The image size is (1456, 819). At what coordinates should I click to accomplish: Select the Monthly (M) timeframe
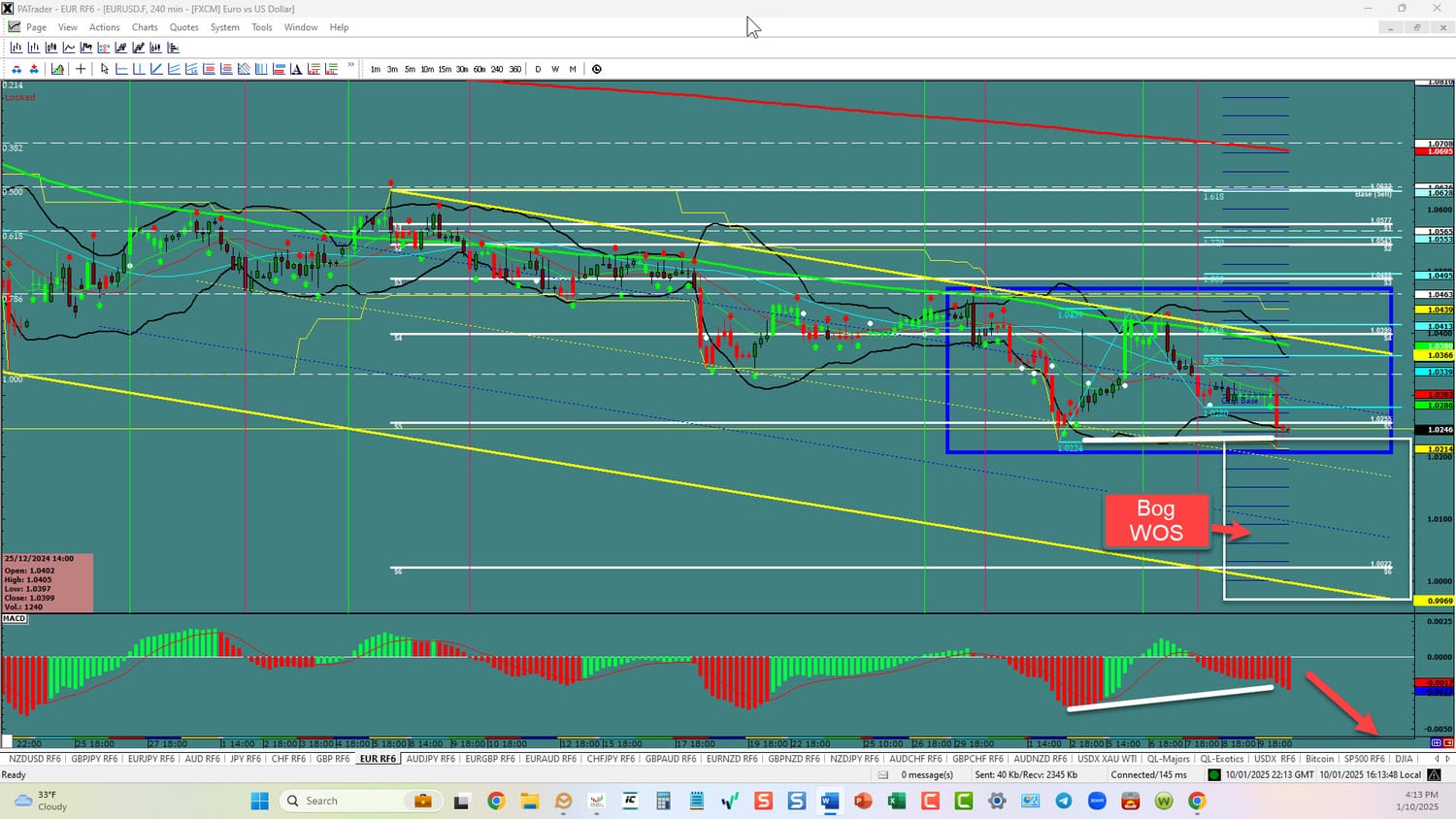click(573, 69)
